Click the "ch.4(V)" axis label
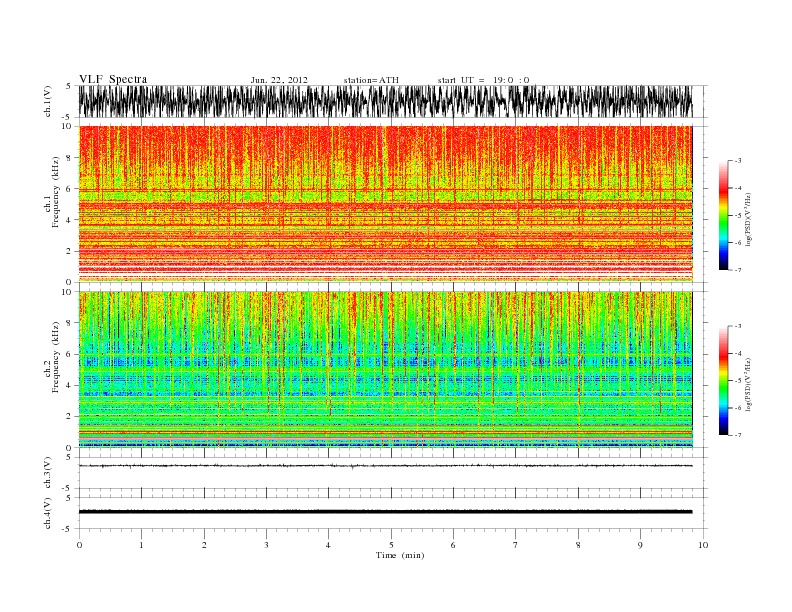Viewport: 792px width, 612px height. click(x=48, y=513)
